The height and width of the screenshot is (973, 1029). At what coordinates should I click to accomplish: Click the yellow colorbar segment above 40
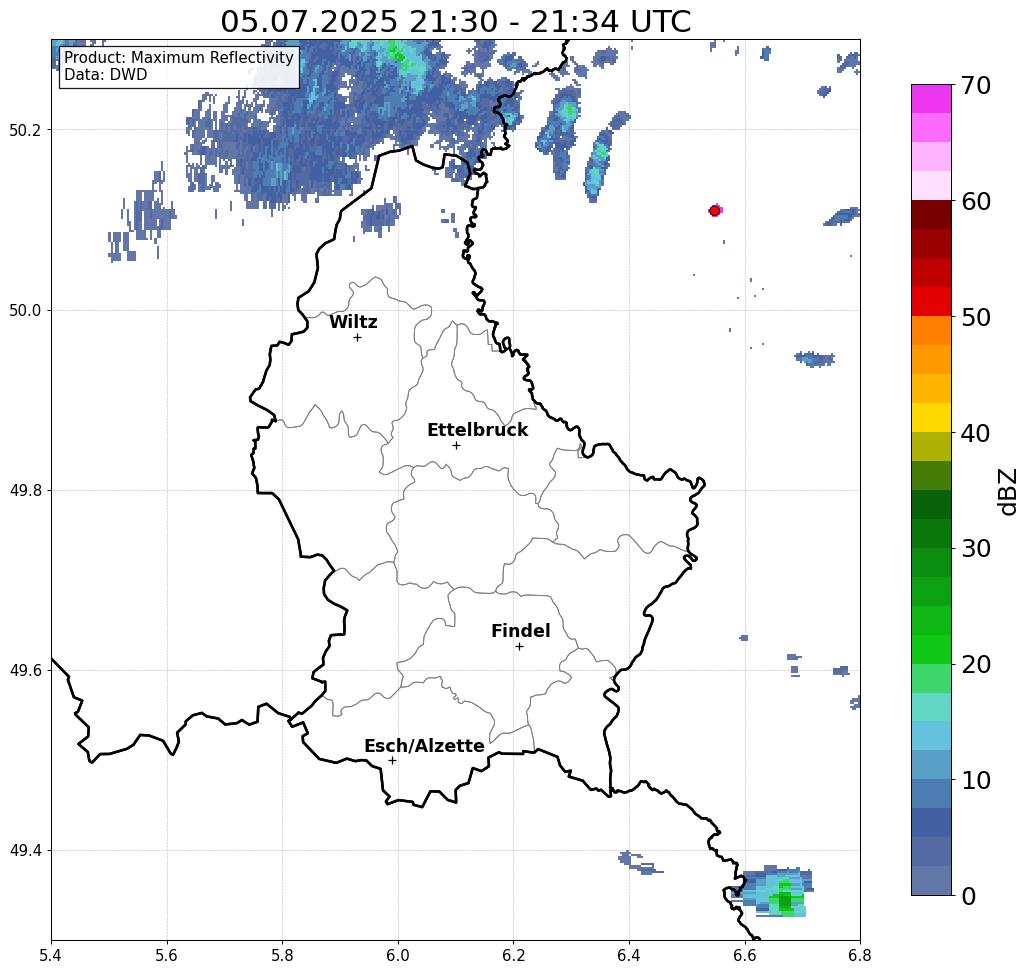pos(931,417)
